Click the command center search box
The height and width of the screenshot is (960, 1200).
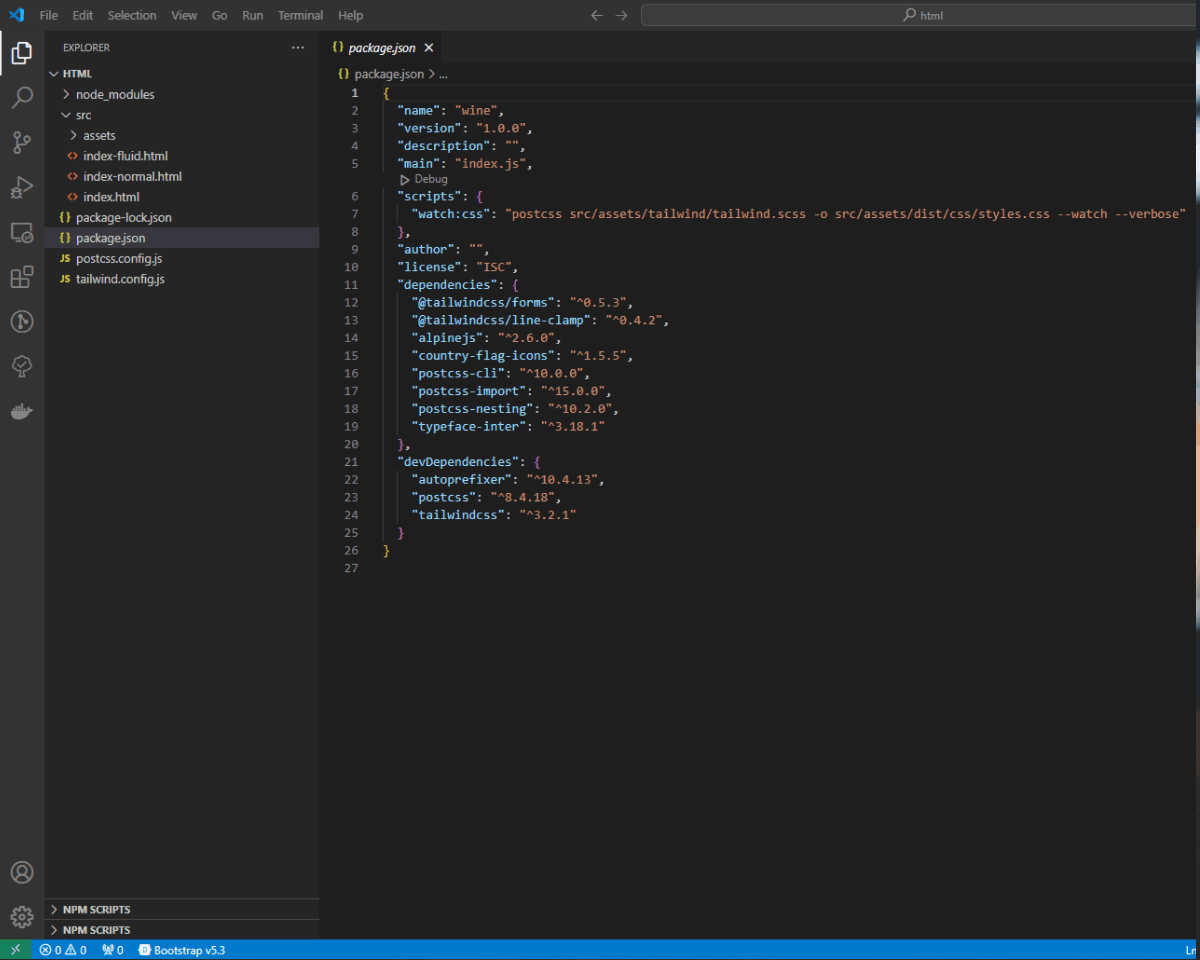(x=920, y=15)
